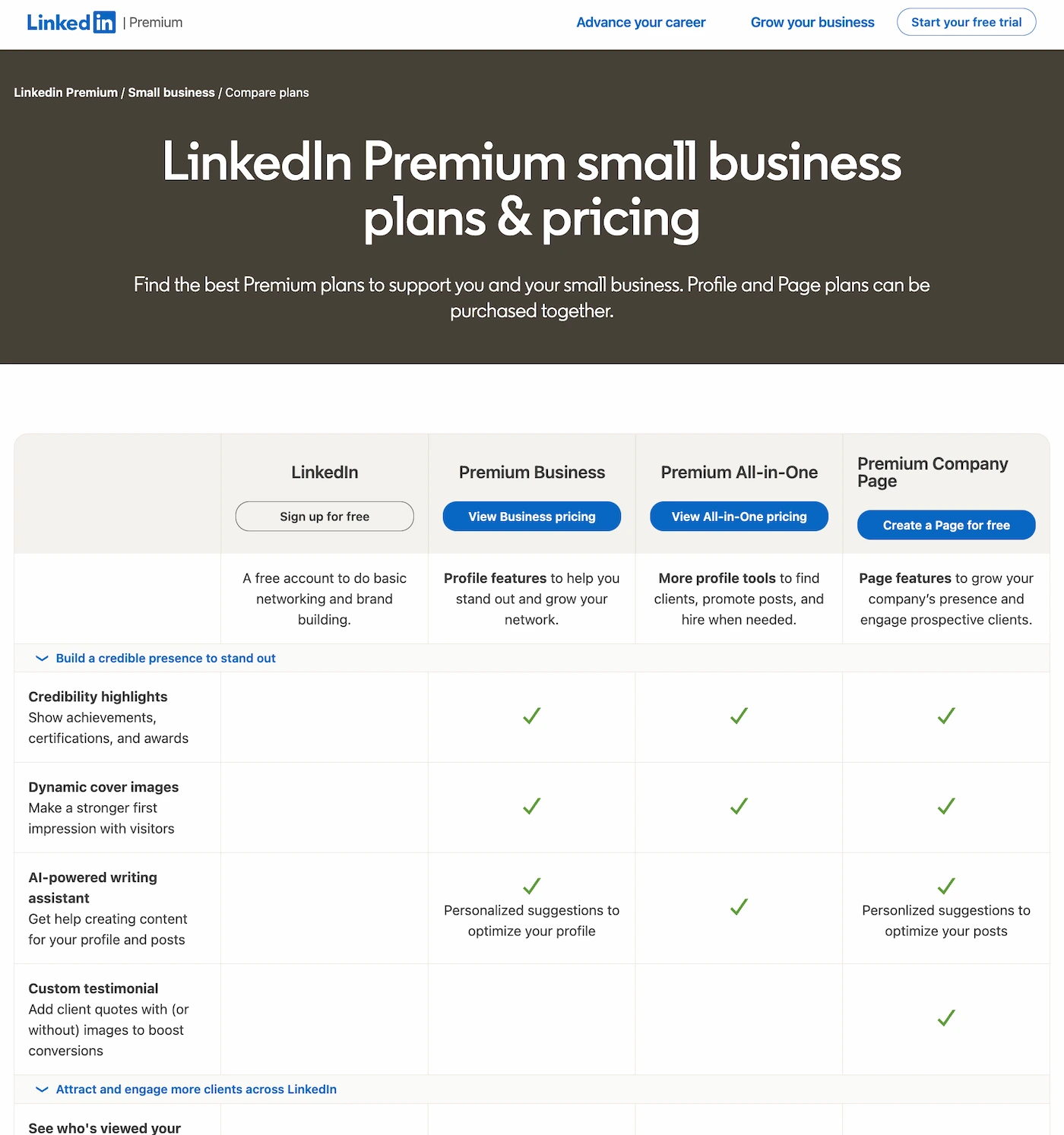Click the "View All-in-One pricing" button
The height and width of the screenshot is (1135, 1064).
pyautogui.click(x=739, y=516)
